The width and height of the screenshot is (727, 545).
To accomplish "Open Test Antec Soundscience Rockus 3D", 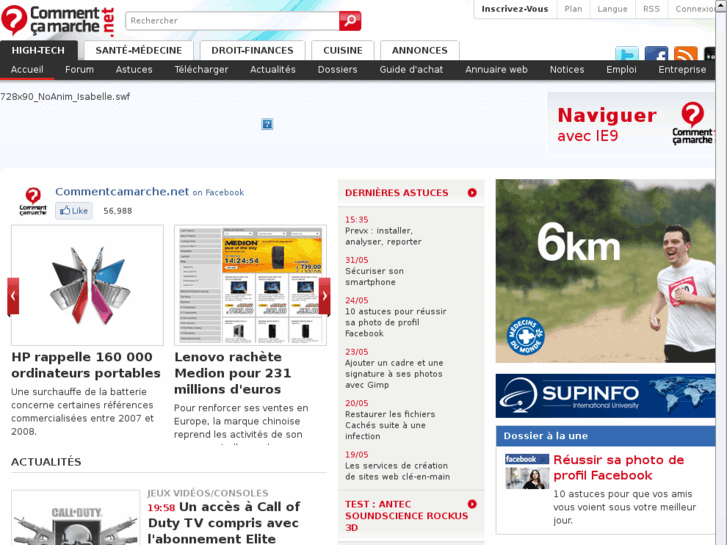I will point(406,516).
